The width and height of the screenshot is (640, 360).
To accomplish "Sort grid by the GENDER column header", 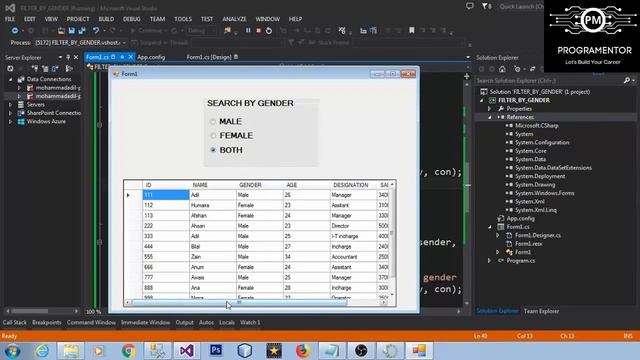I will point(260,185).
